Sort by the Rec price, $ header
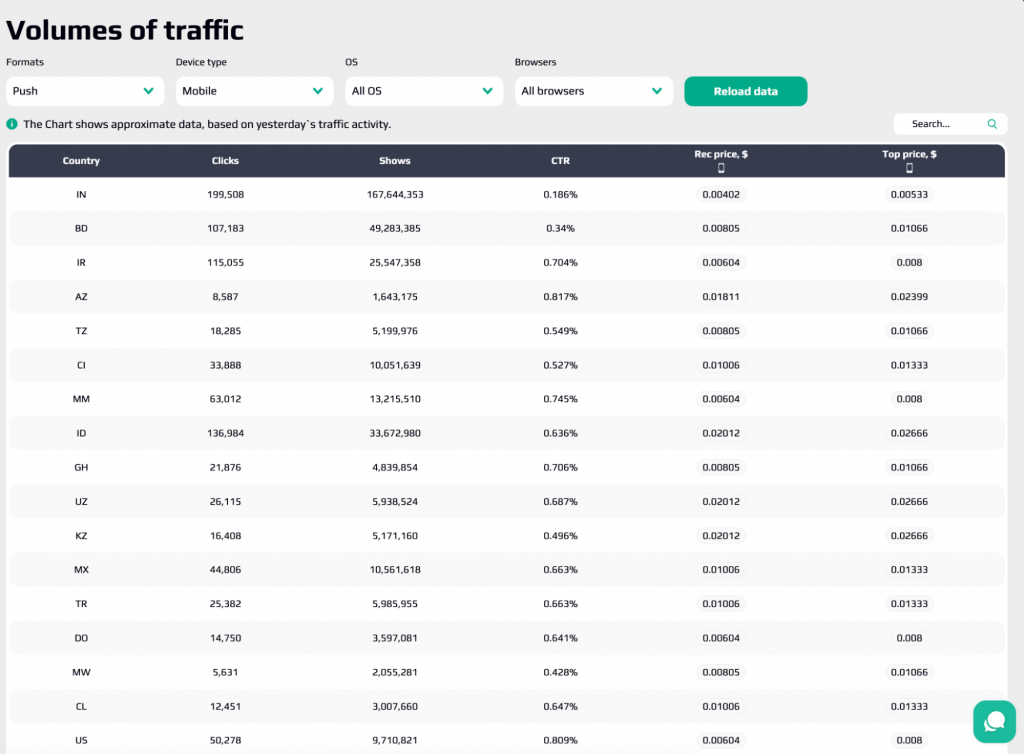 (721, 155)
